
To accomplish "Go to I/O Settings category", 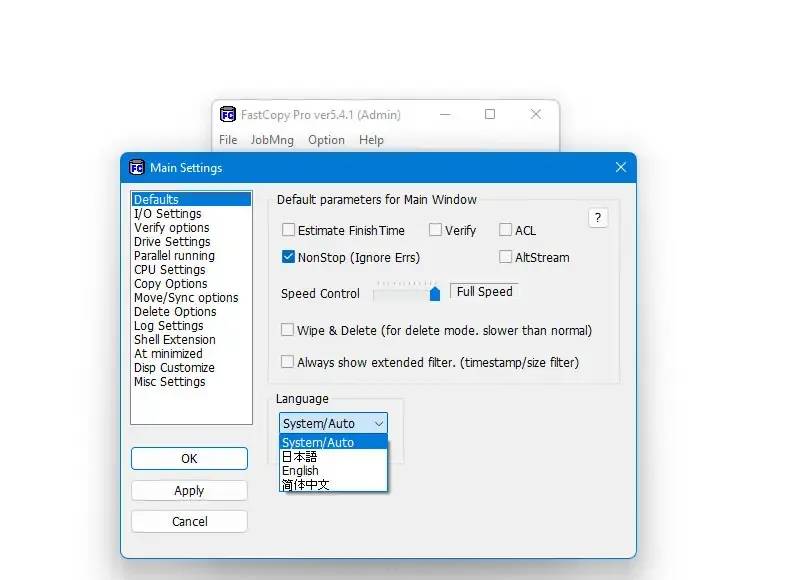I will (191, 213).
